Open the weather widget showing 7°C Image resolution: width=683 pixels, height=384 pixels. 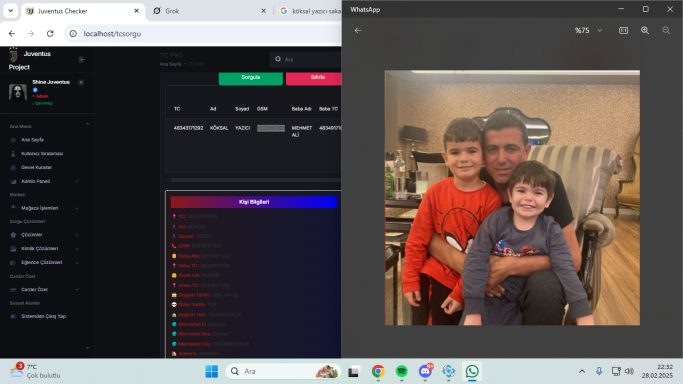tap(36, 371)
